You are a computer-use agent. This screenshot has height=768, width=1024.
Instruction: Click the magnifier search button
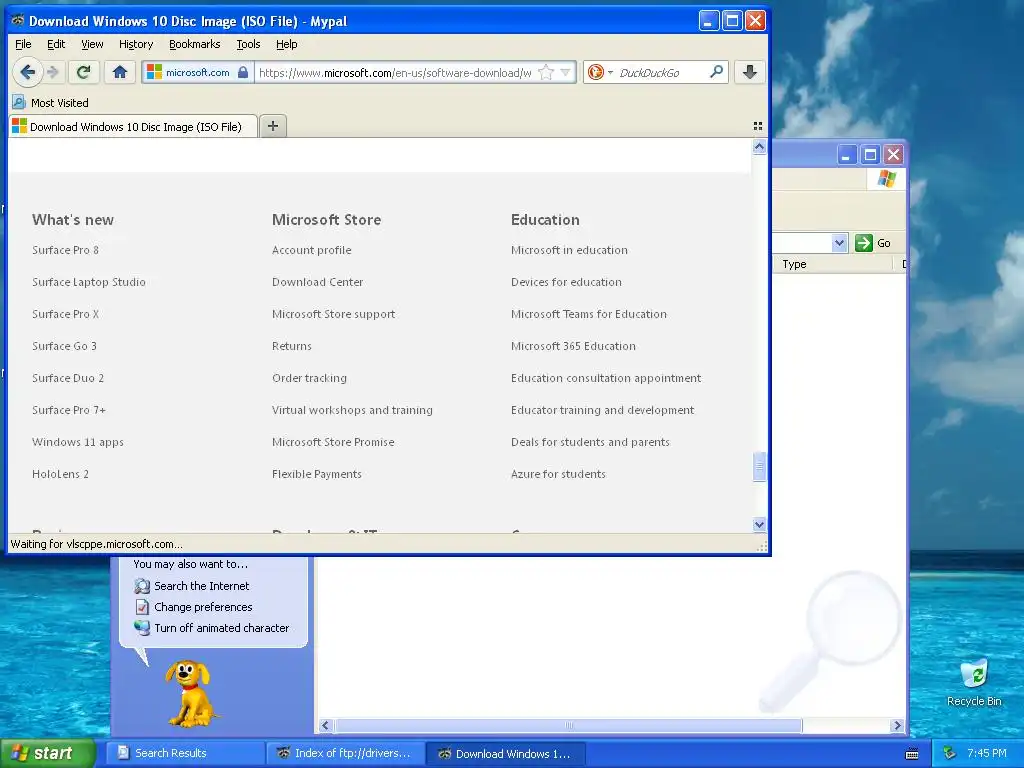[x=716, y=72]
